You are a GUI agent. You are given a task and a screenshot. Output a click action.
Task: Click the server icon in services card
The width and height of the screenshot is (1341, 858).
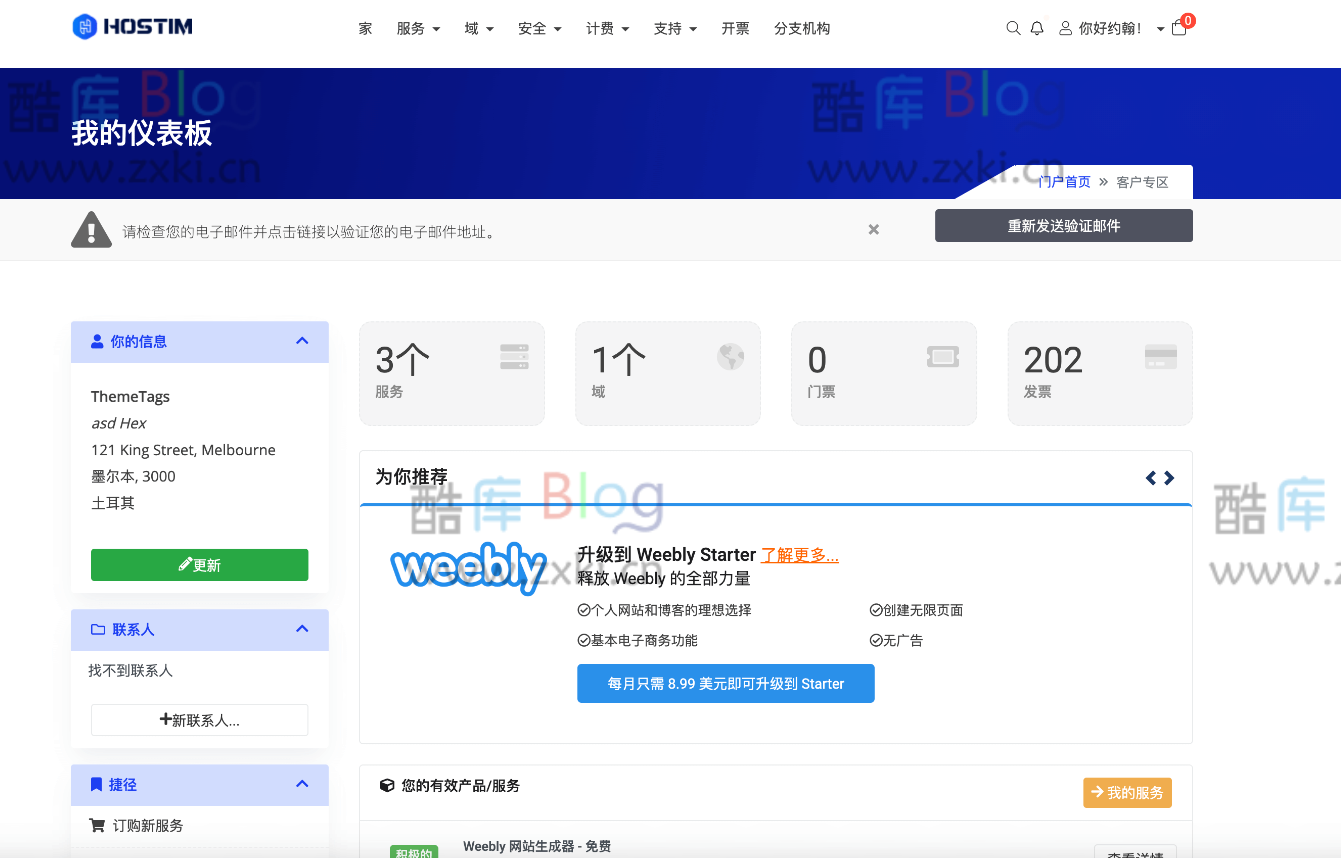point(514,357)
